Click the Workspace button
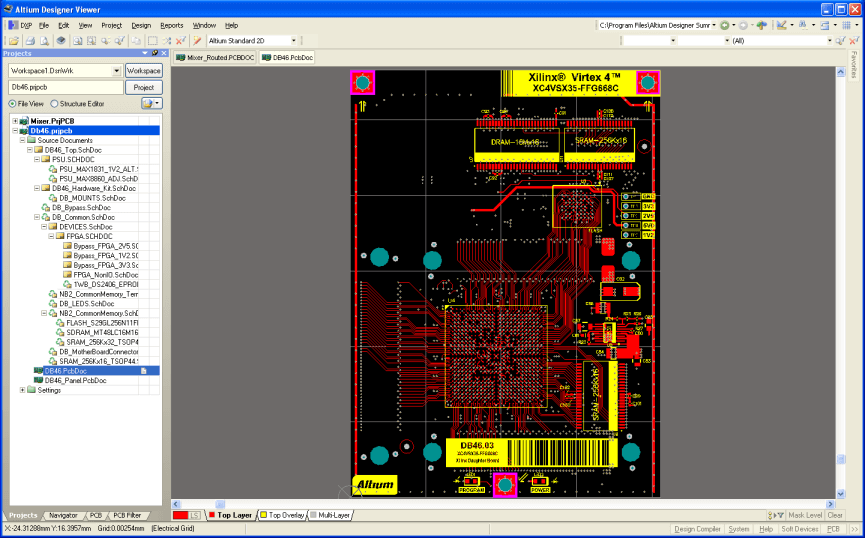865x538 pixels. (143, 71)
